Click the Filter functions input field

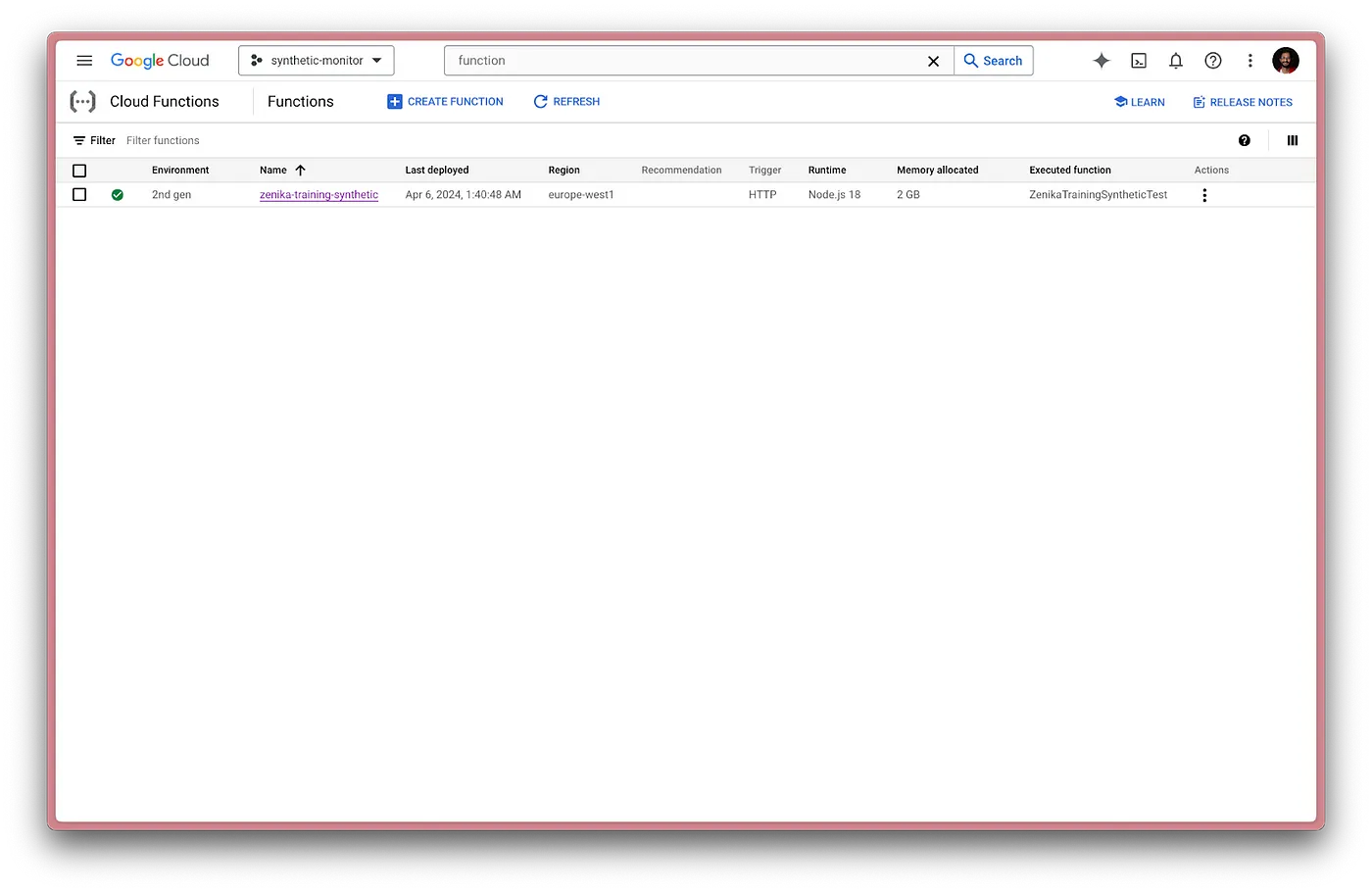pyautogui.click(x=163, y=141)
